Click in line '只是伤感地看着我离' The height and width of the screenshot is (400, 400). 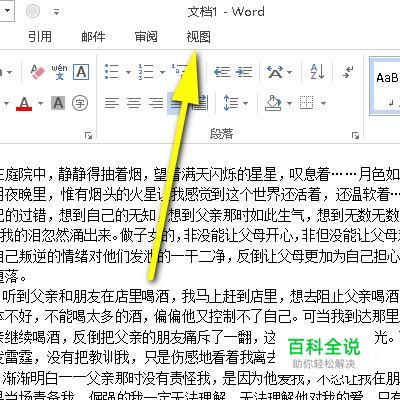(x=138, y=357)
